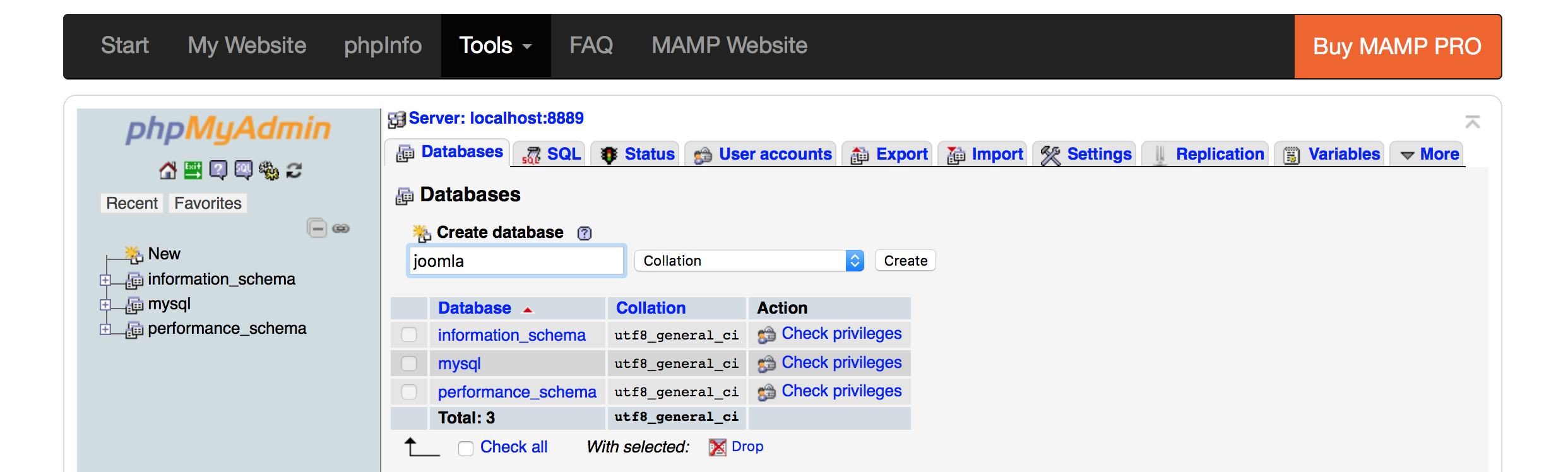Click New database star icon in tree

point(134,254)
